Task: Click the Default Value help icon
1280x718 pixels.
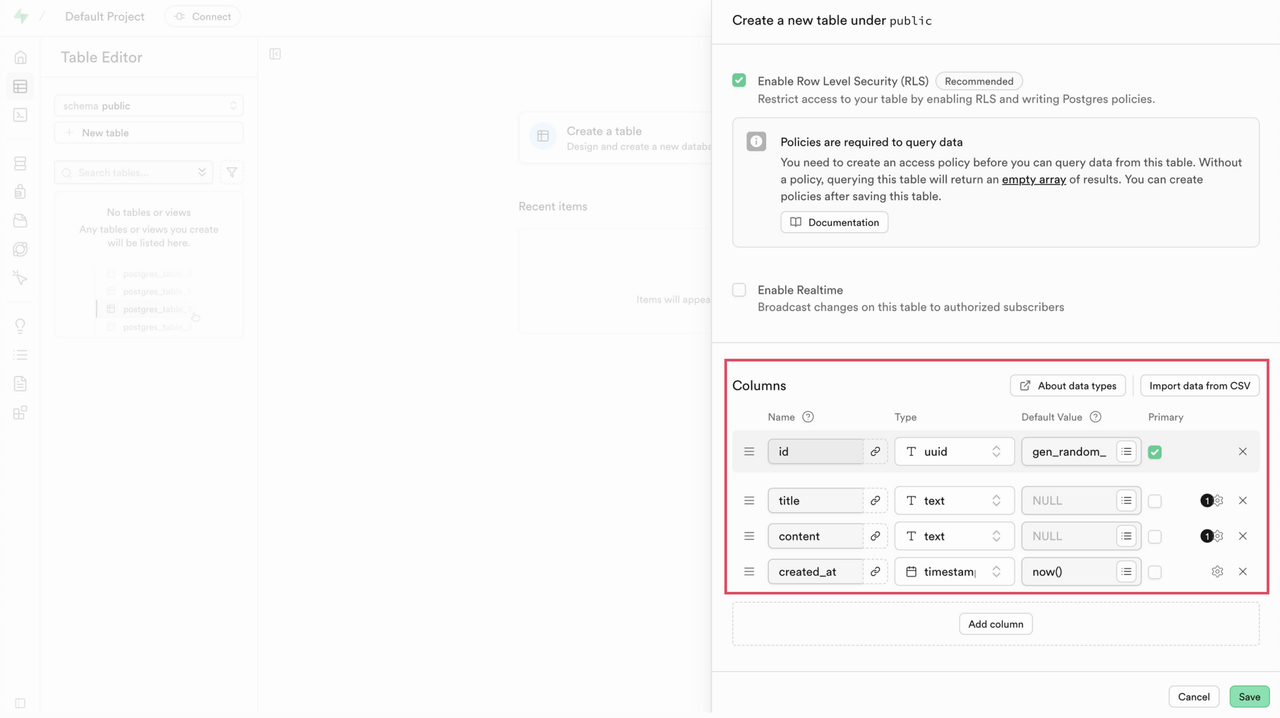Action: point(1096,417)
